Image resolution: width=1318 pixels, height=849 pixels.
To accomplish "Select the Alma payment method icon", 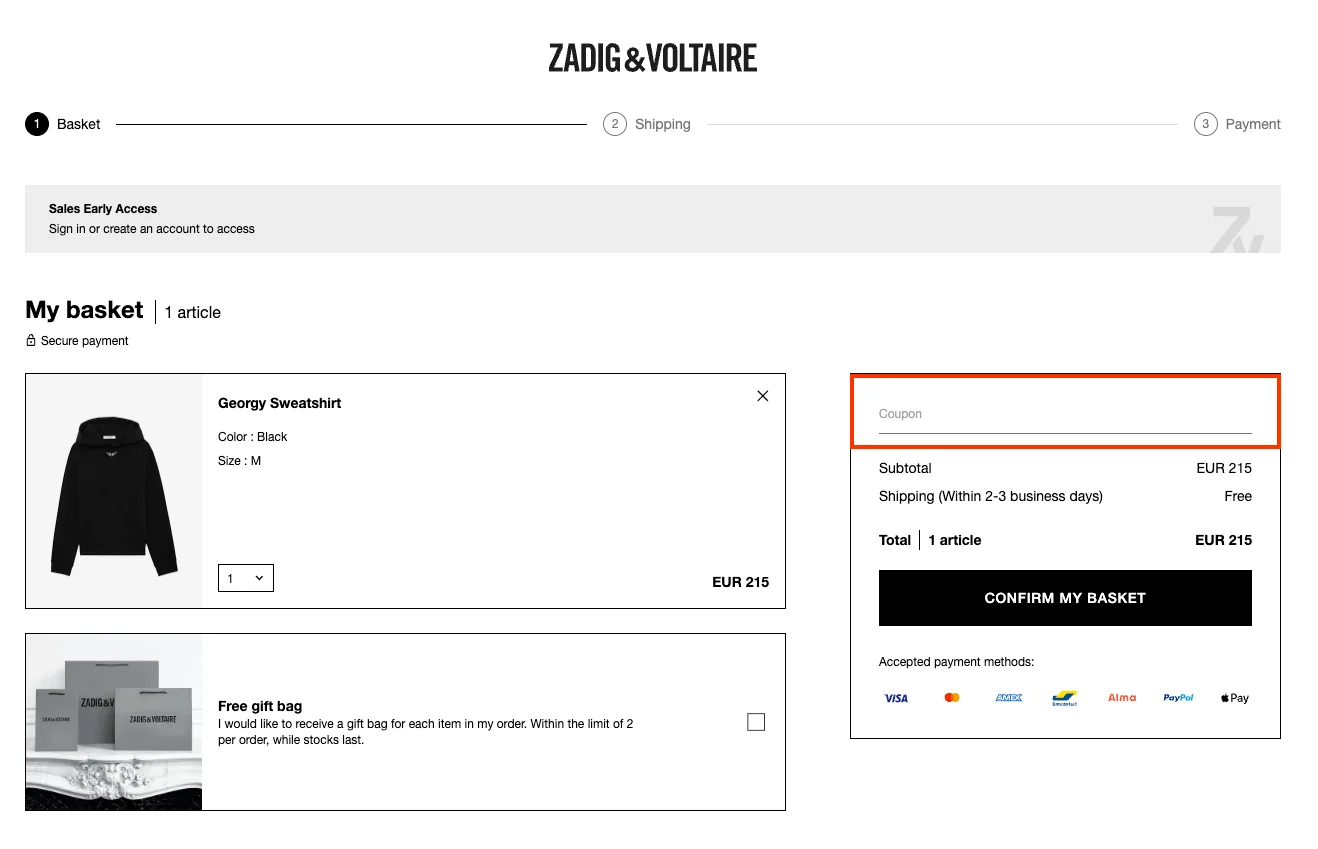I will [1121, 697].
